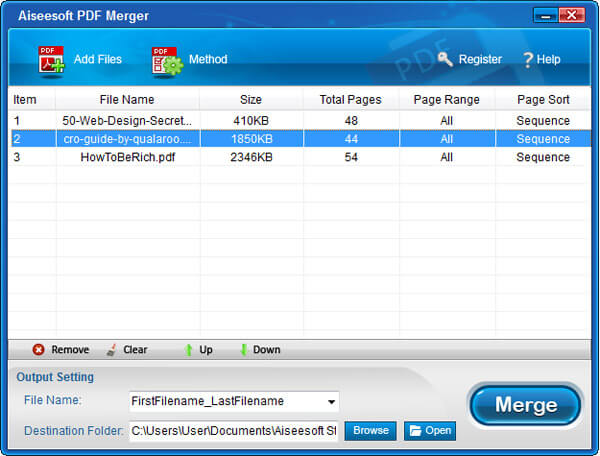Click the Help question mark icon

point(528,60)
